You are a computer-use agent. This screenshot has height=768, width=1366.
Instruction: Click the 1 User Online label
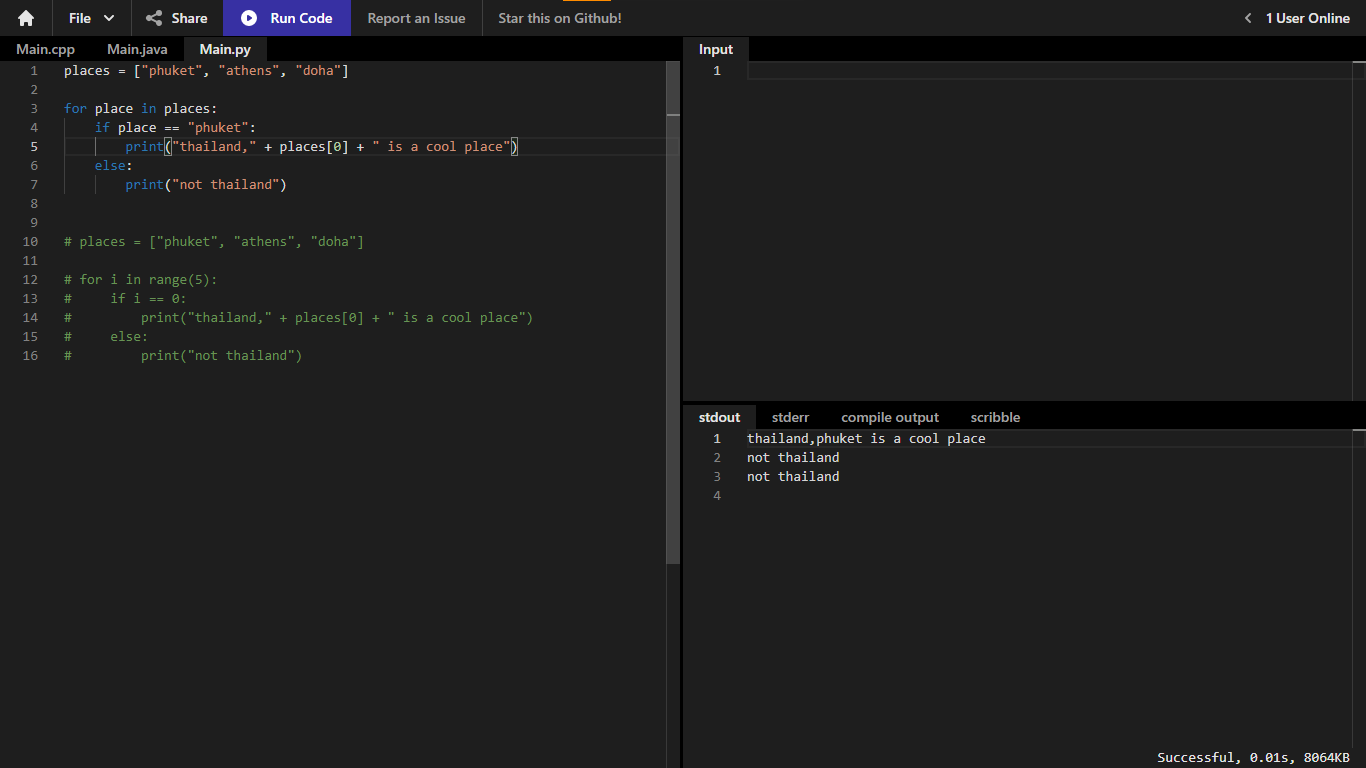click(x=1308, y=18)
